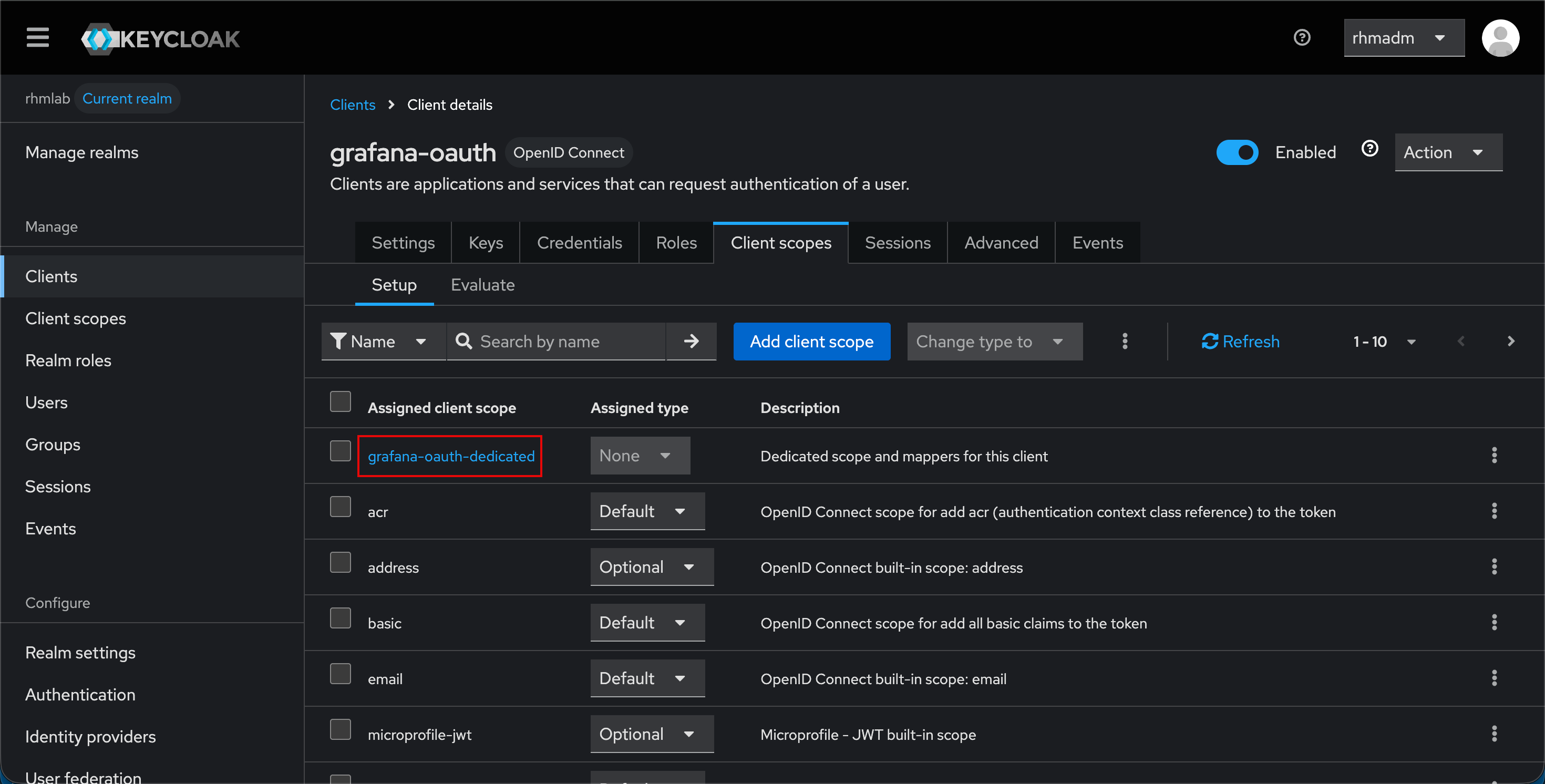Click help icon next to Enabled
The height and width of the screenshot is (784, 1545).
pos(1369,149)
